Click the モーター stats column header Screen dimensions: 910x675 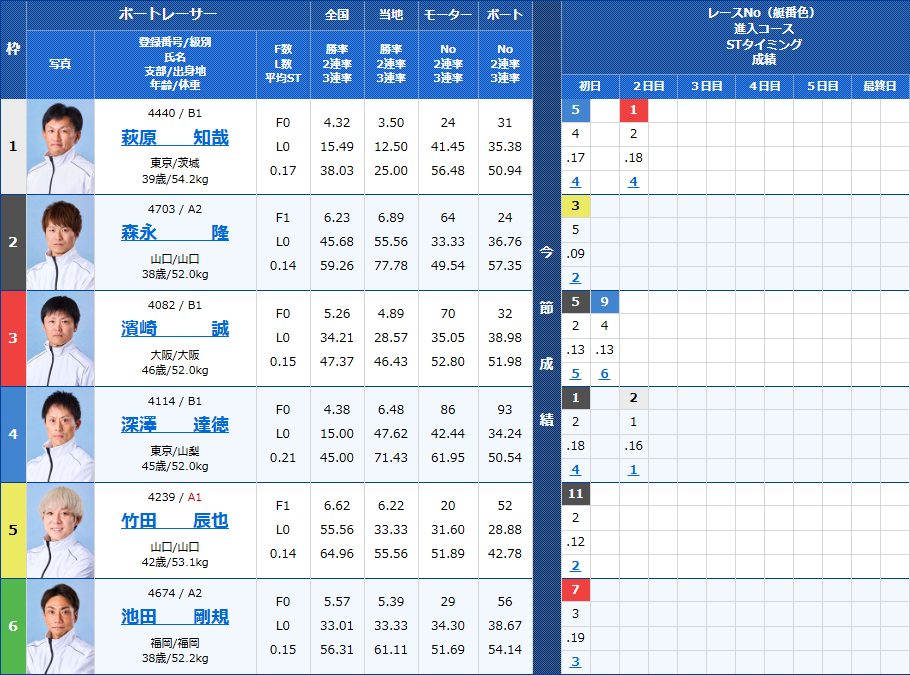pos(447,15)
